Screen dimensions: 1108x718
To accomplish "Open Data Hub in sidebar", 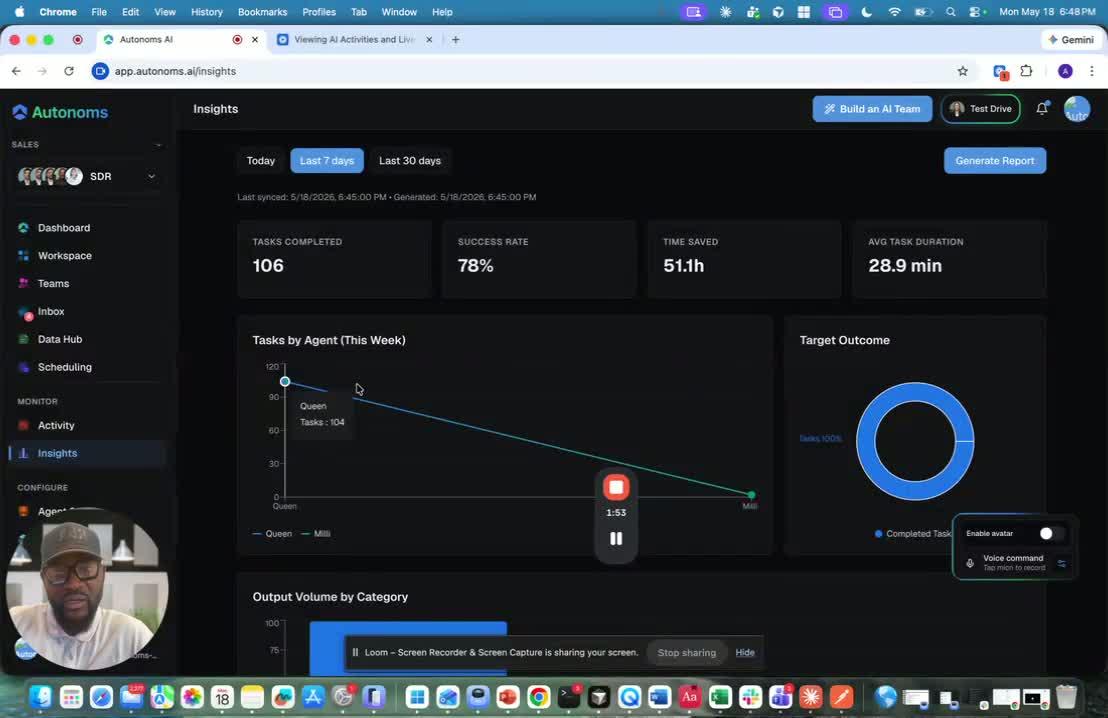I will [x=59, y=339].
